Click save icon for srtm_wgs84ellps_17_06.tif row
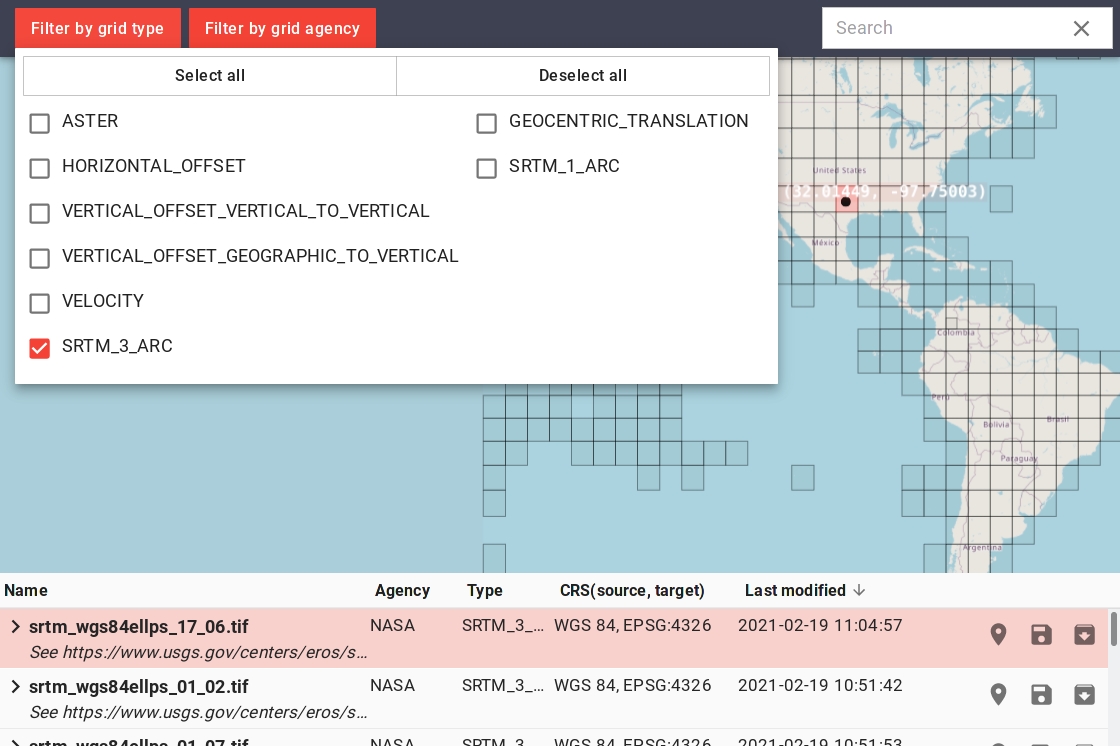Image resolution: width=1120 pixels, height=746 pixels. [1041, 635]
